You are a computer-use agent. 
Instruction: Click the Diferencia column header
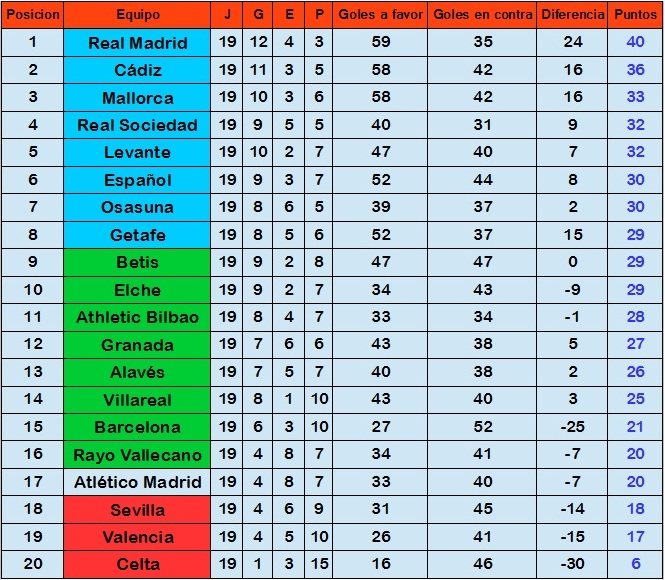click(x=572, y=15)
